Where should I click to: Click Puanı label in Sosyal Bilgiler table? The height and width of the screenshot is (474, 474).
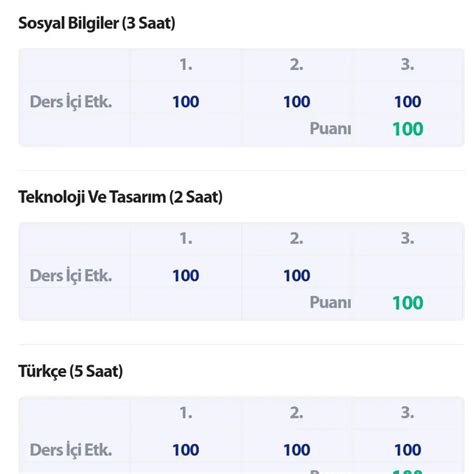(x=330, y=129)
